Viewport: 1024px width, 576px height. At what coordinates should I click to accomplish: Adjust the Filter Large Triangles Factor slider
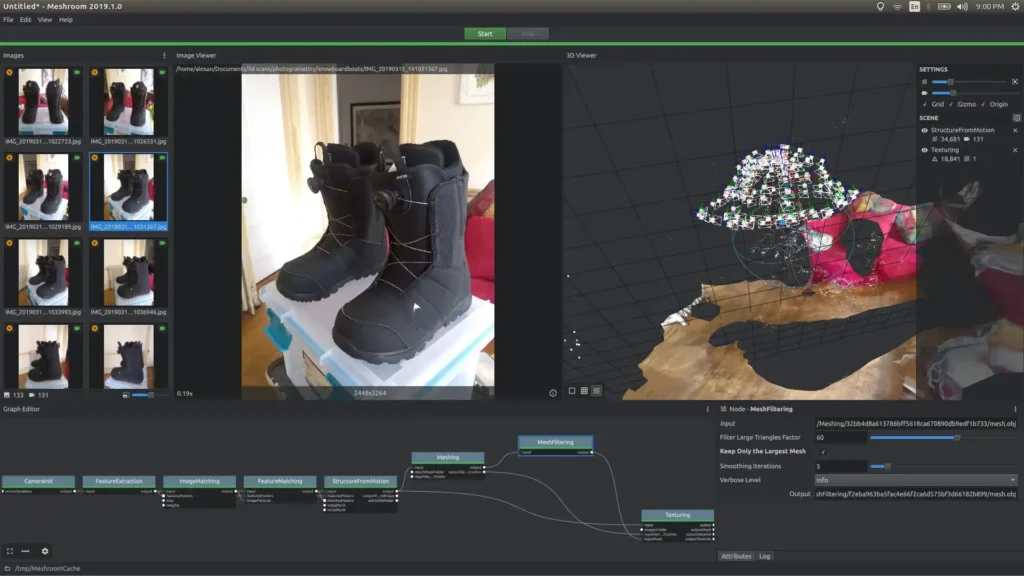tap(956, 437)
